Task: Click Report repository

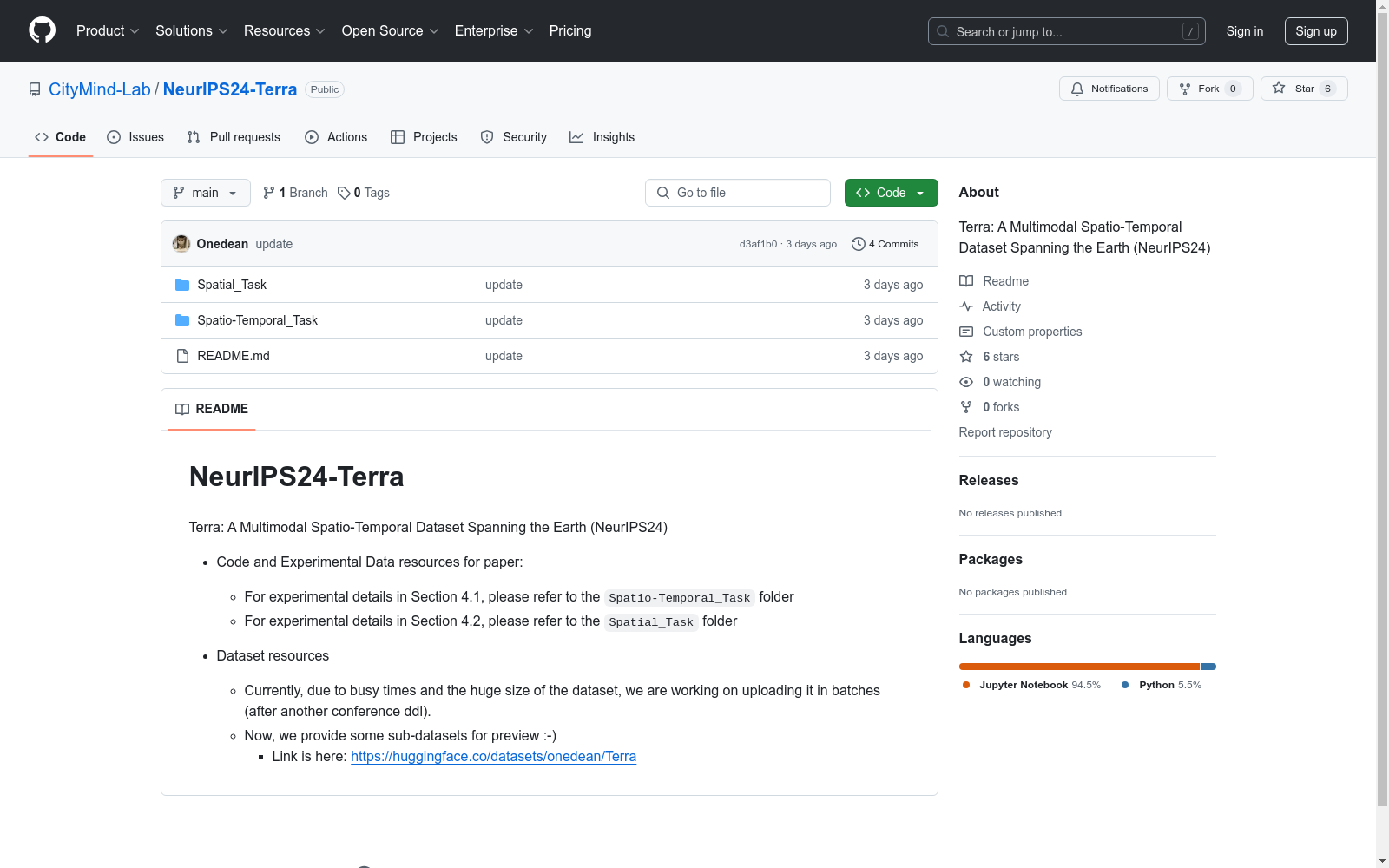Action: click(x=1005, y=432)
